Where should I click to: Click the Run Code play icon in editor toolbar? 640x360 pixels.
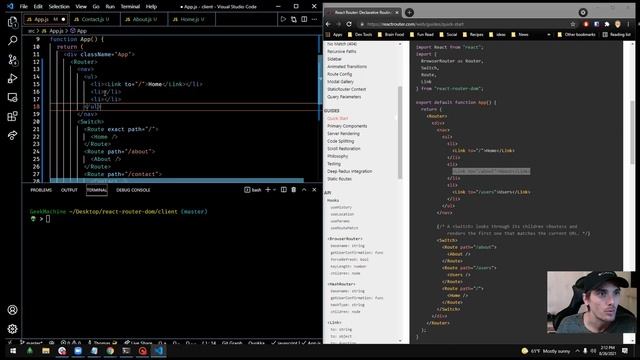(283, 19)
